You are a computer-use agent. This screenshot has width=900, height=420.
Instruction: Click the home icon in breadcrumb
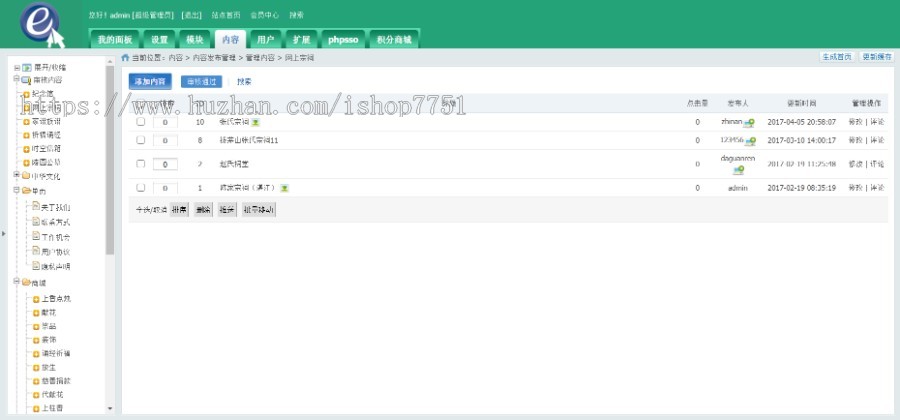coord(125,57)
